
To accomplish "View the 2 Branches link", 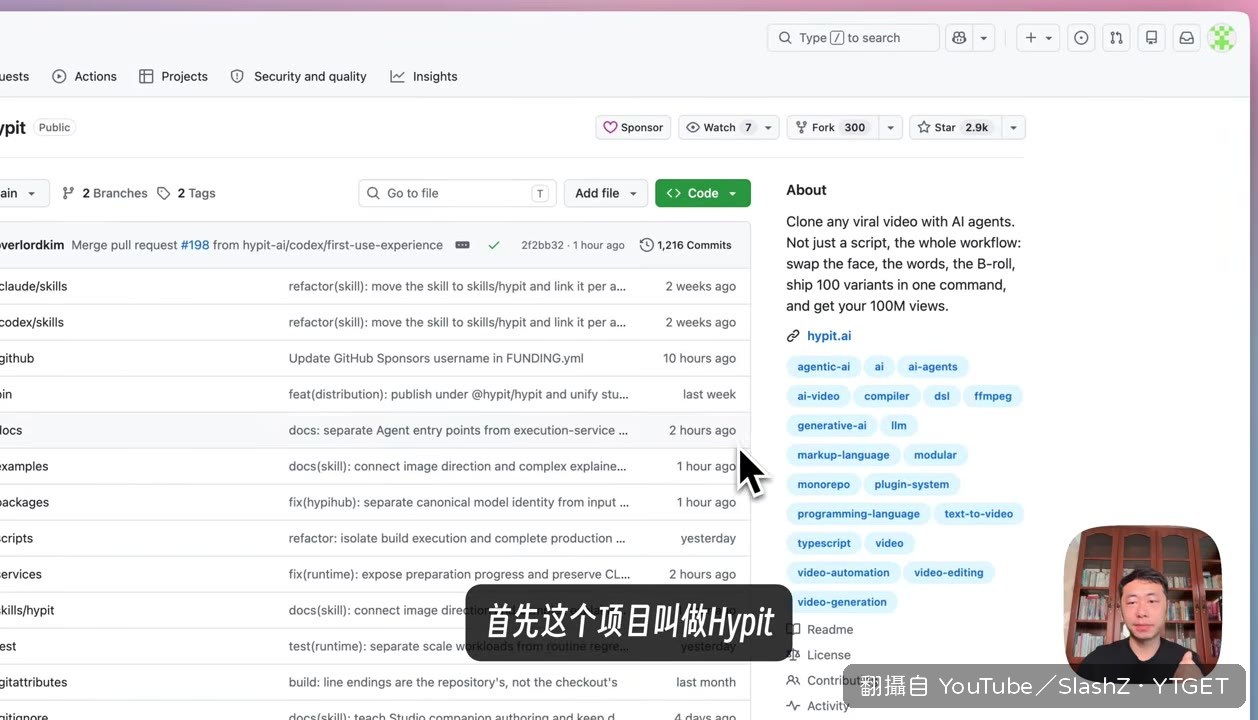I will (x=105, y=193).
